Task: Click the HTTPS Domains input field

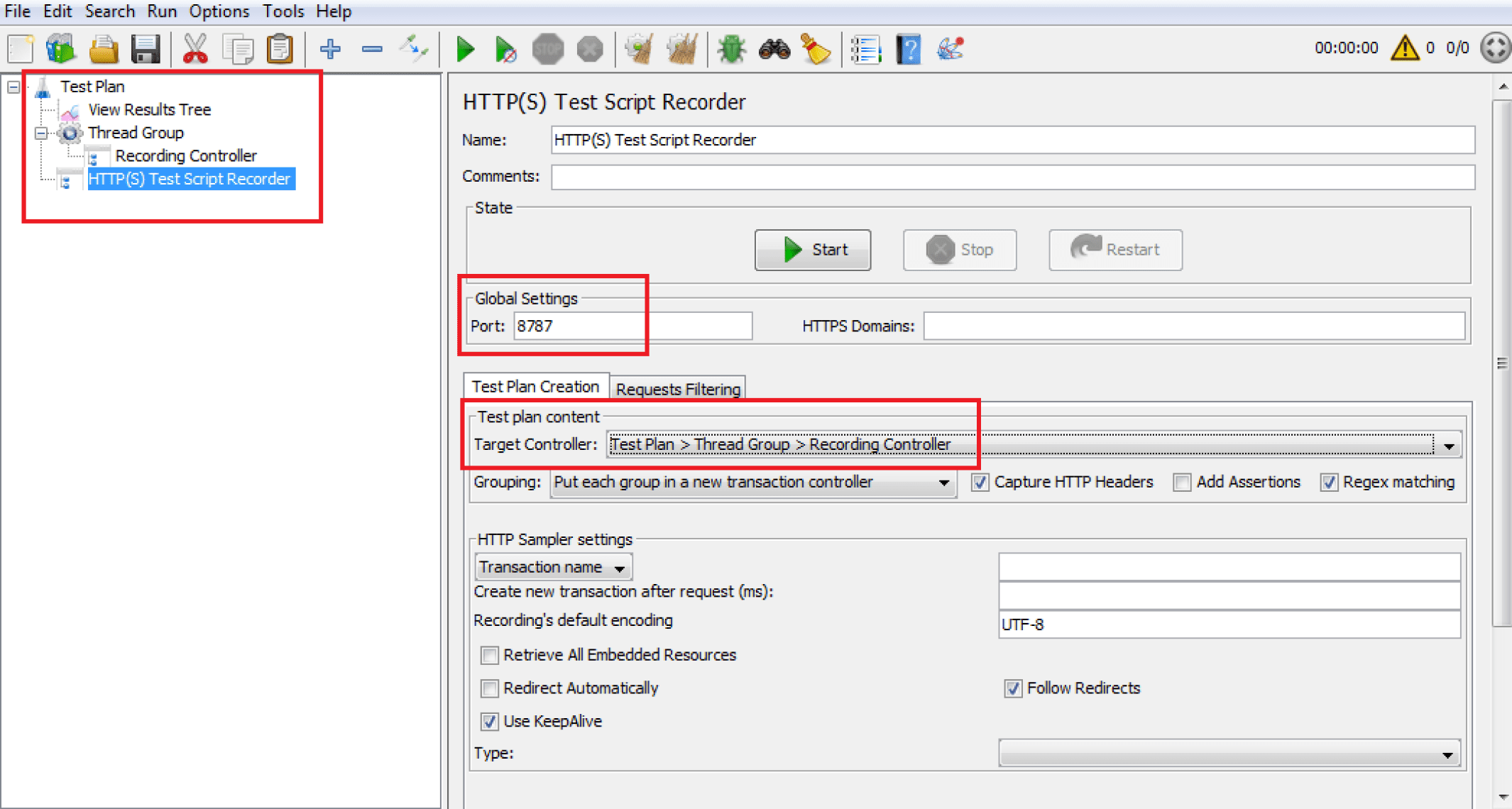Action: [x=1194, y=326]
